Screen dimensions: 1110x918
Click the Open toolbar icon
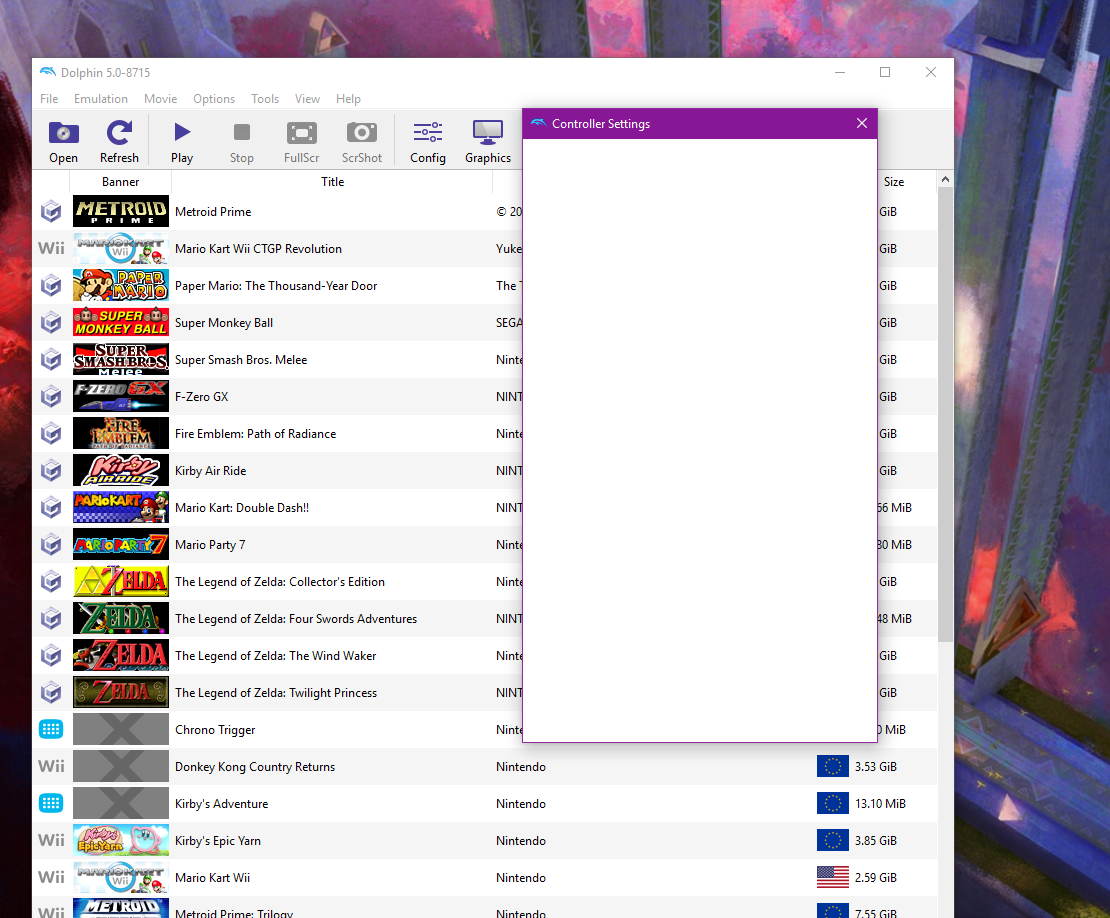63,142
